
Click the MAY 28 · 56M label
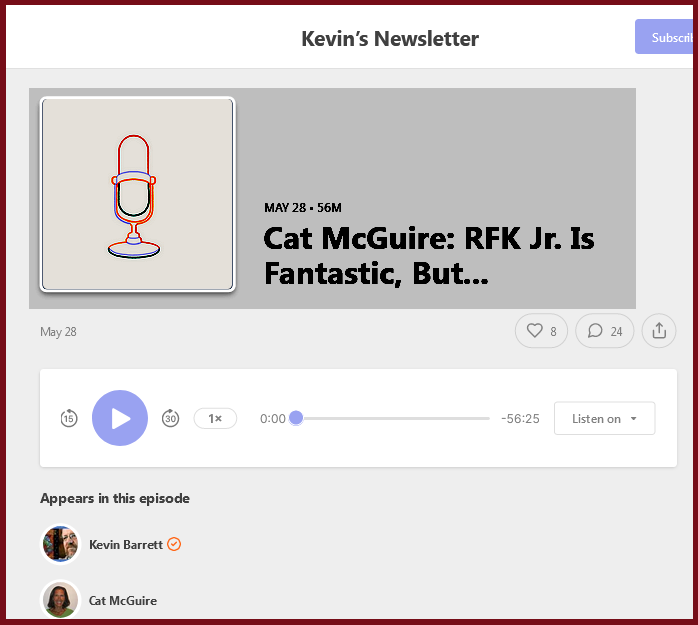pyautogui.click(x=303, y=208)
